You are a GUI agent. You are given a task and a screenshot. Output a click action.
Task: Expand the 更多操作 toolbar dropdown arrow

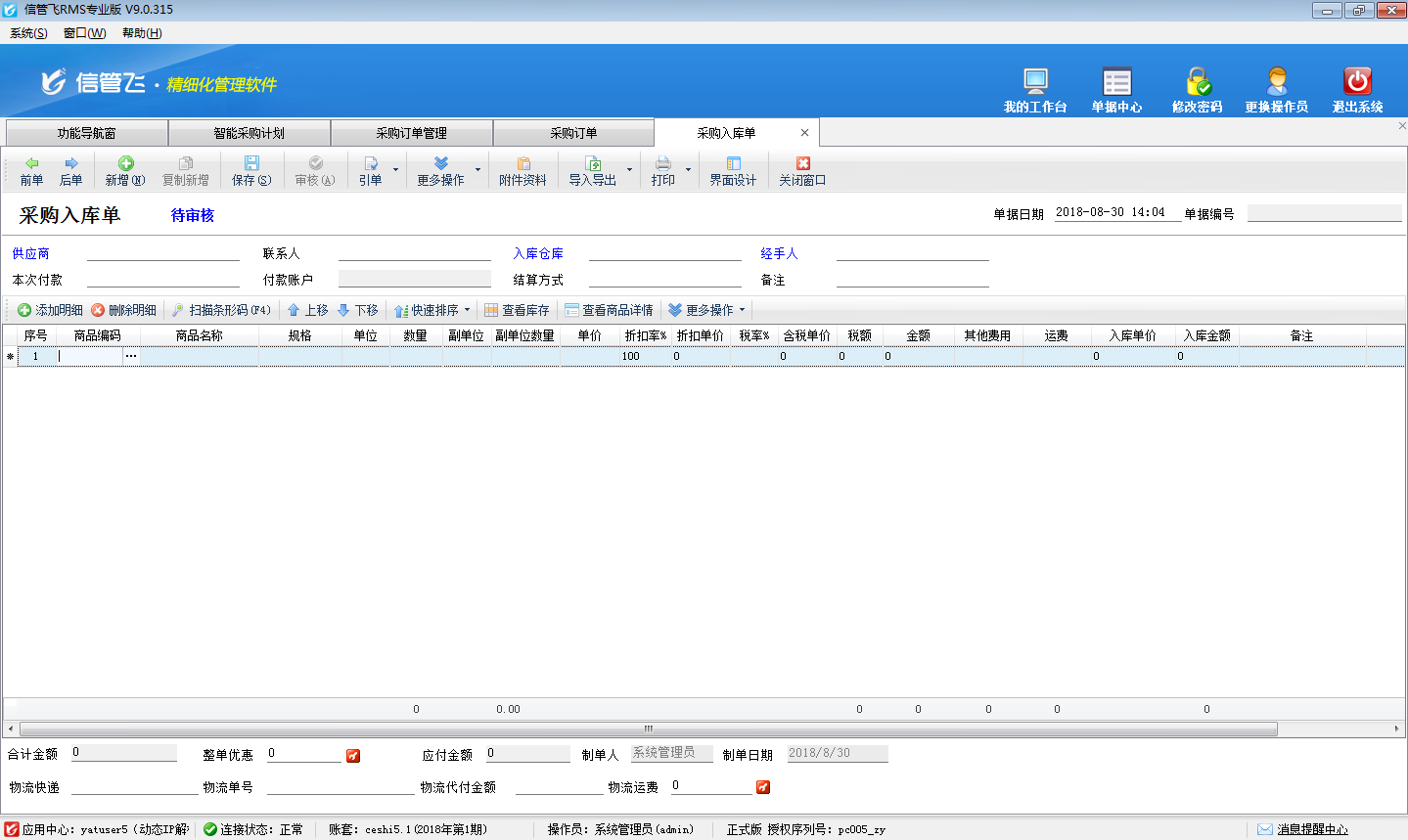coord(477,170)
